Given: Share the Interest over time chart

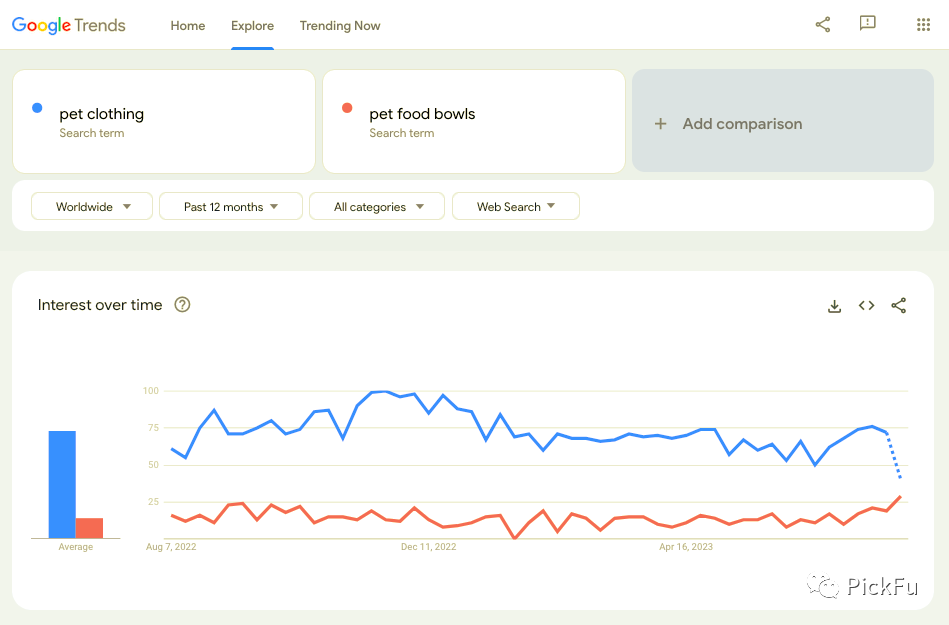Looking at the screenshot, I should 899,306.
